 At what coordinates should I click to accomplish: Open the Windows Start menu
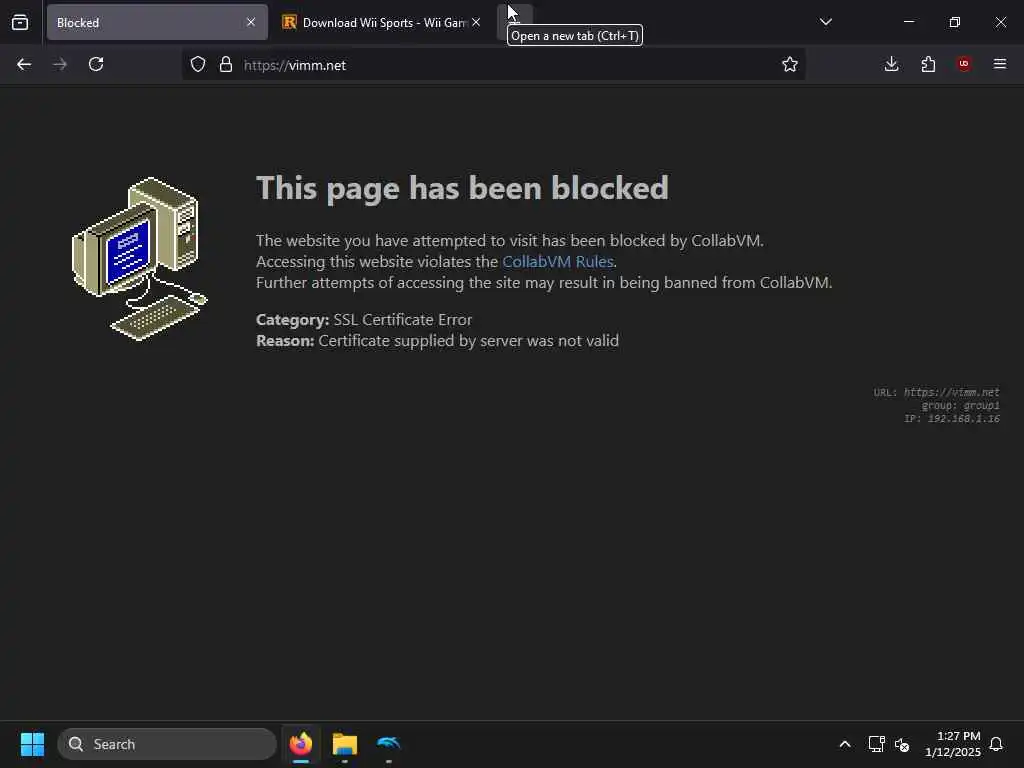(x=32, y=744)
